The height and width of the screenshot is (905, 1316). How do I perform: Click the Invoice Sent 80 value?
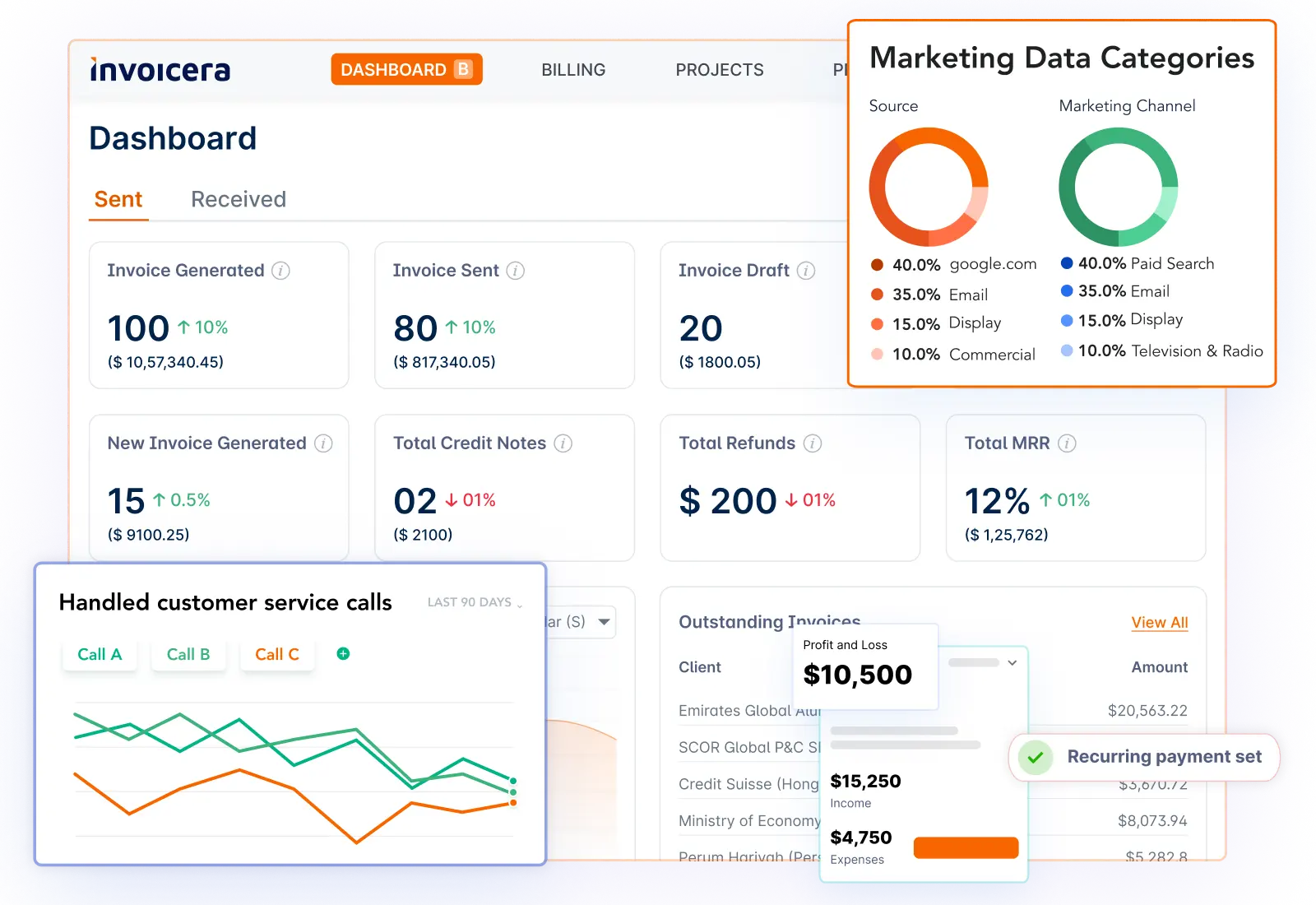coord(415,328)
